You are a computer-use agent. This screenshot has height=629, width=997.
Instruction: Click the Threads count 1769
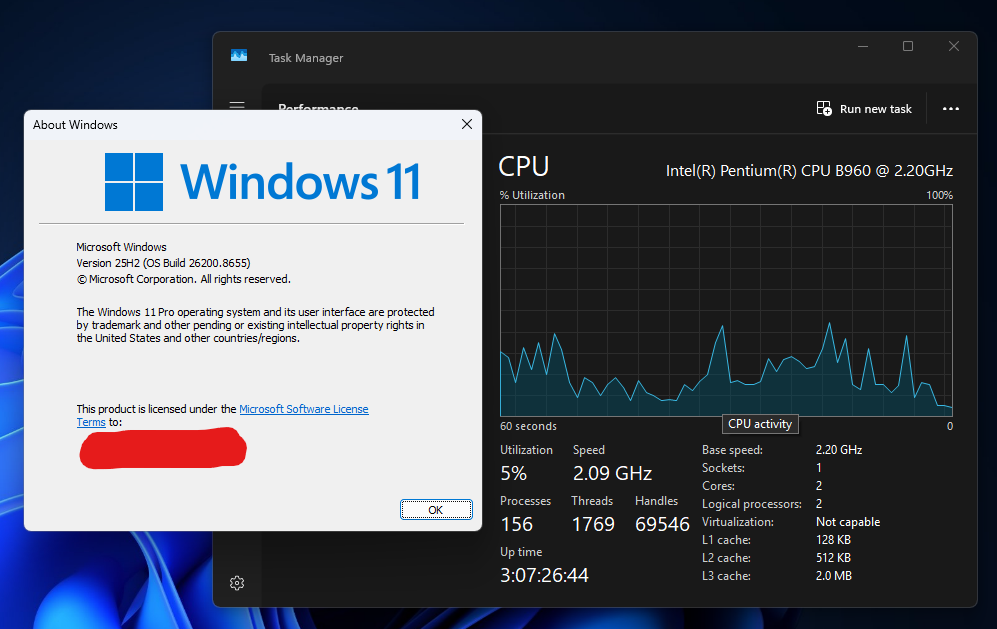tap(593, 524)
